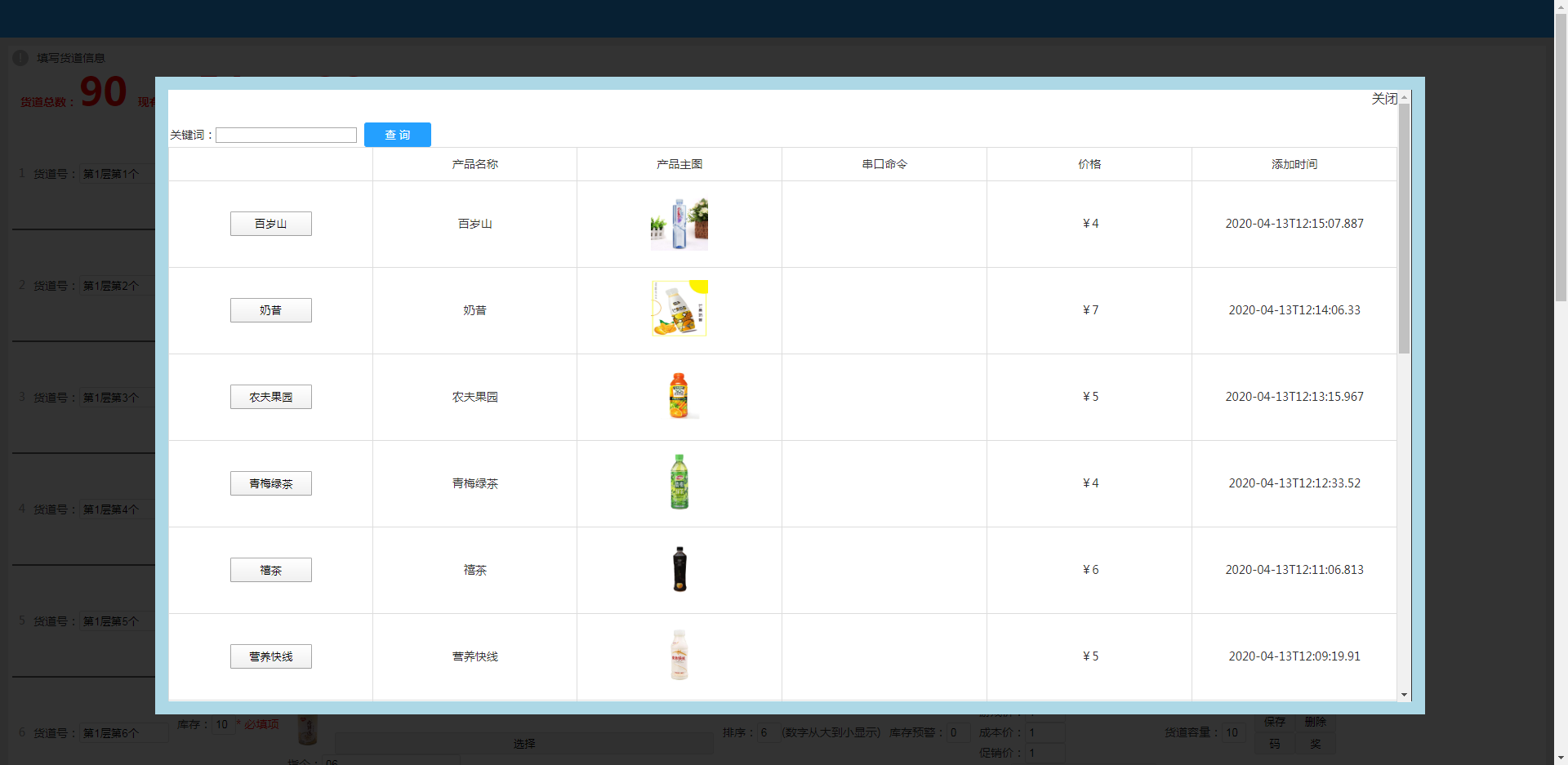This screenshot has height=765, width=1568.
Task: Click the dialog's vertical scrollbar thumb
Action: [1404, 229]
